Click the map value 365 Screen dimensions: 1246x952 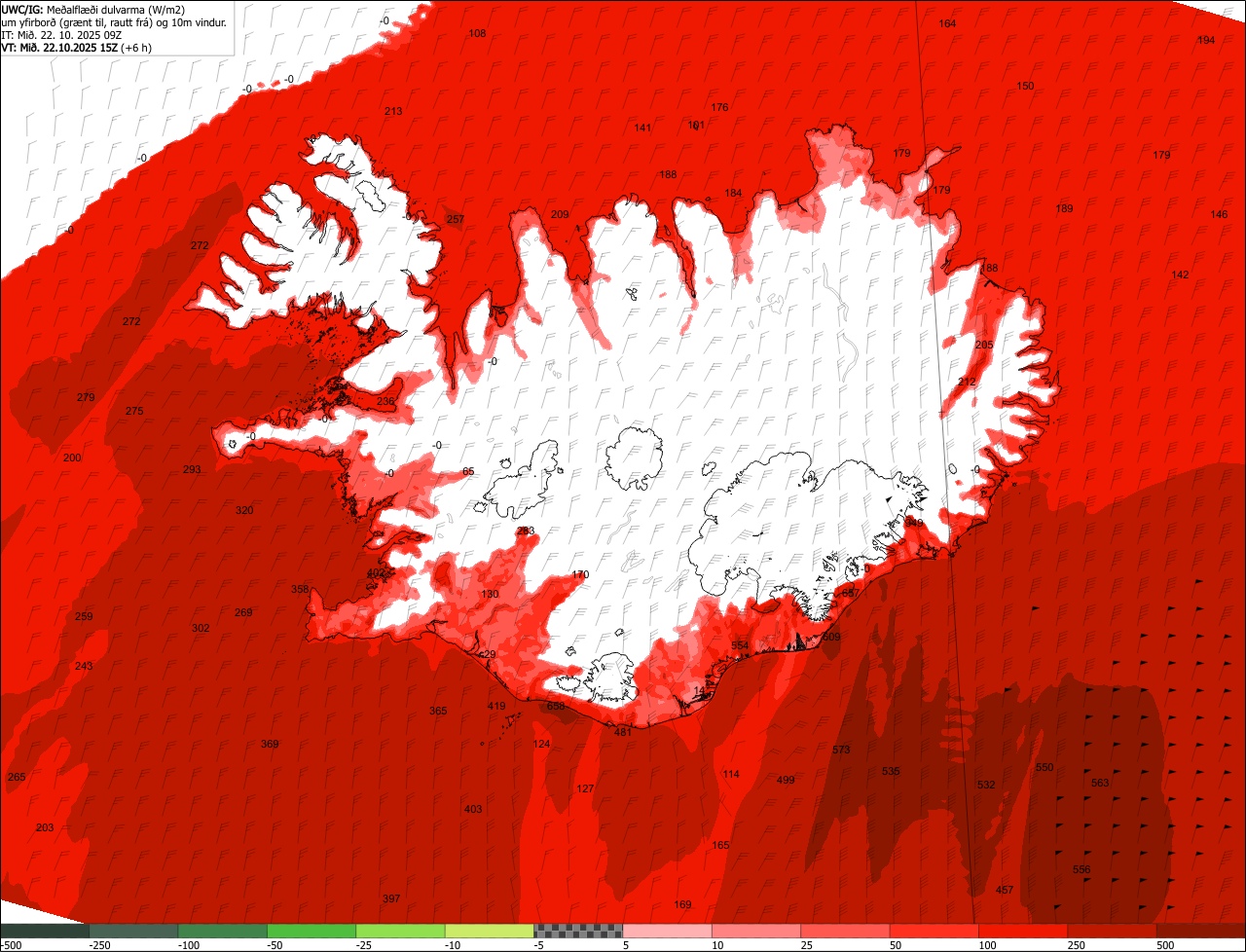(x=438, y=711)
